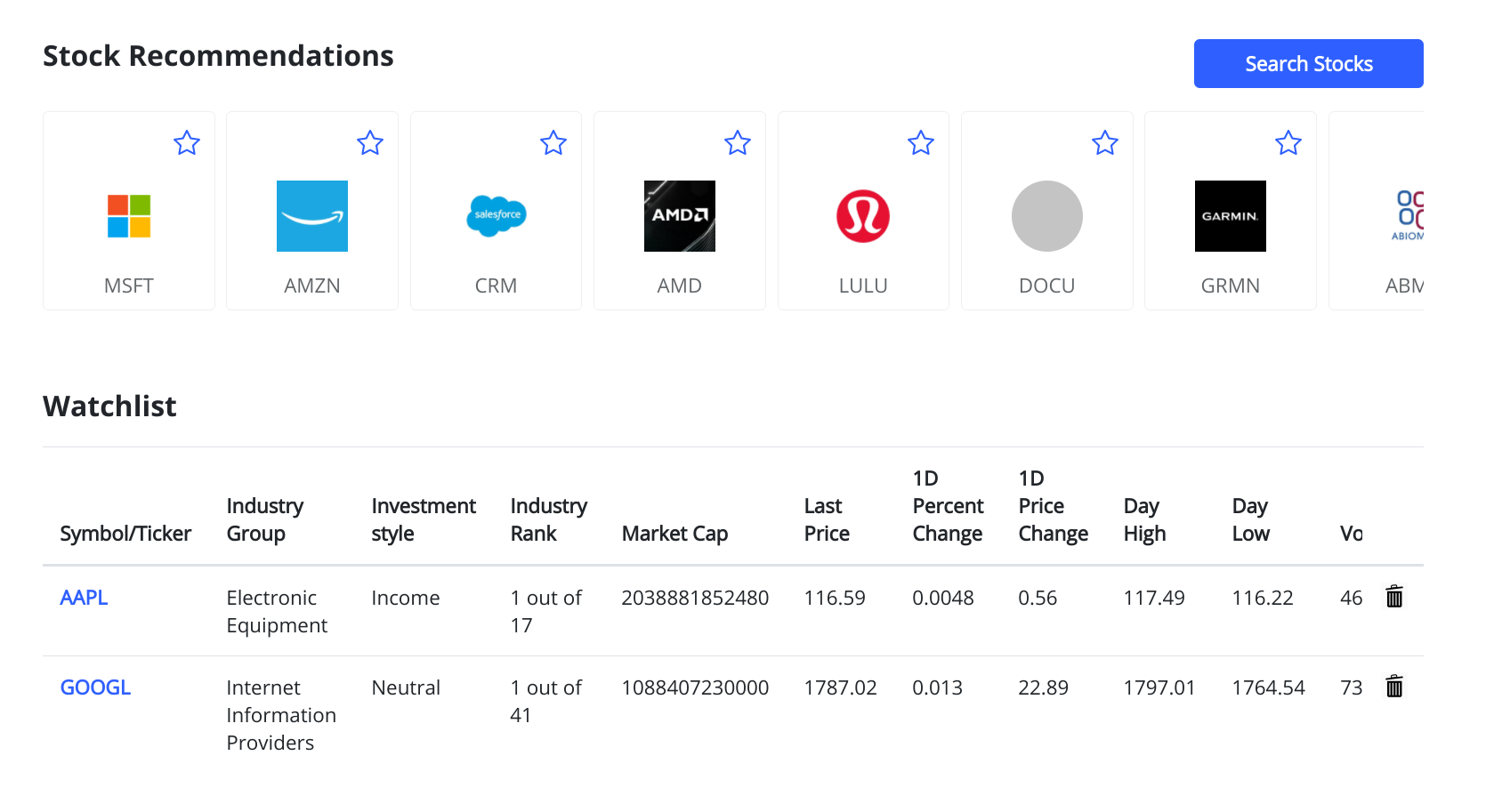
Task: Click the 1D Percent Change header
Action: point(948,506)
